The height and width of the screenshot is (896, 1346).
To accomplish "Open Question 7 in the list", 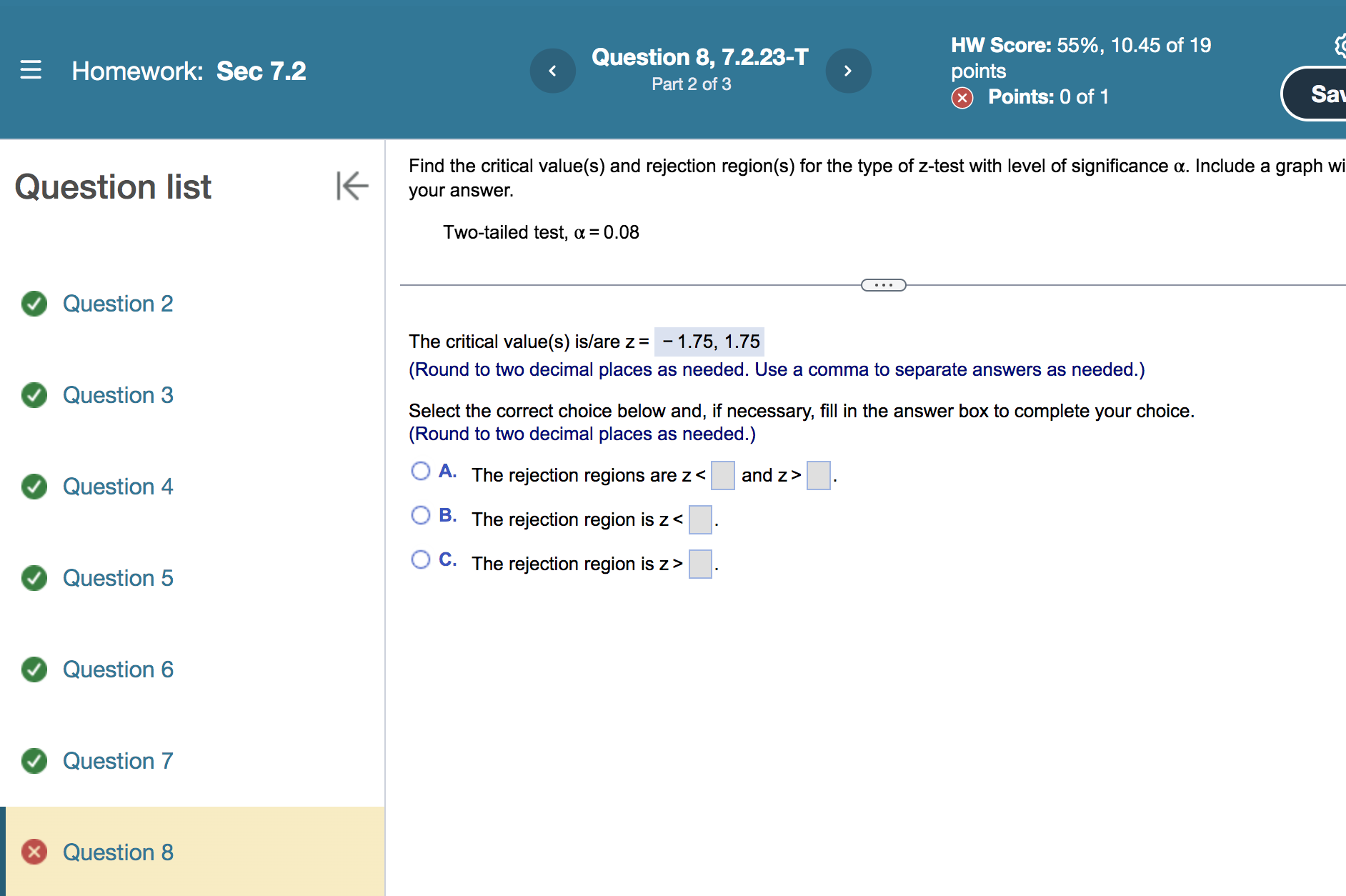I will [118, 761].
